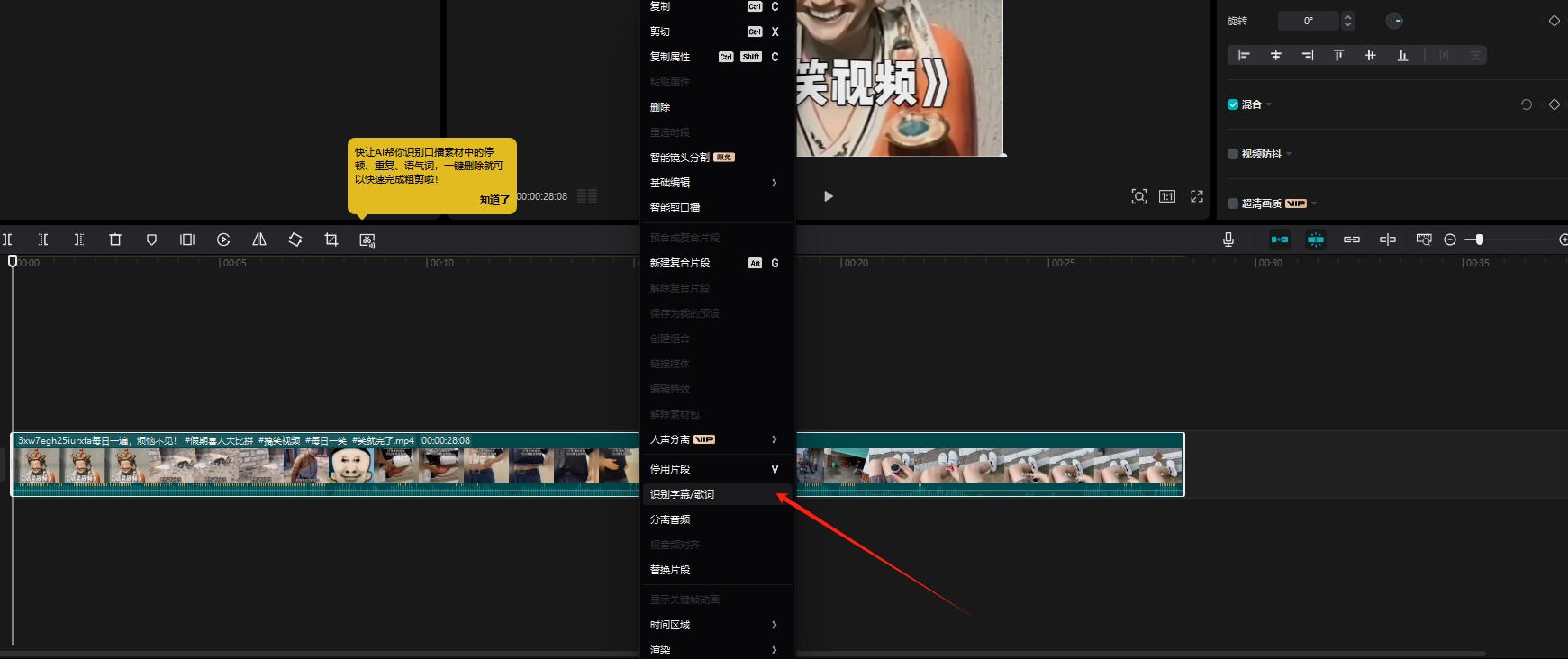The height and width of the screenshot is (659, 1568).
Task: Click the mirror flip icon
Action: click(x=259, y=239)
